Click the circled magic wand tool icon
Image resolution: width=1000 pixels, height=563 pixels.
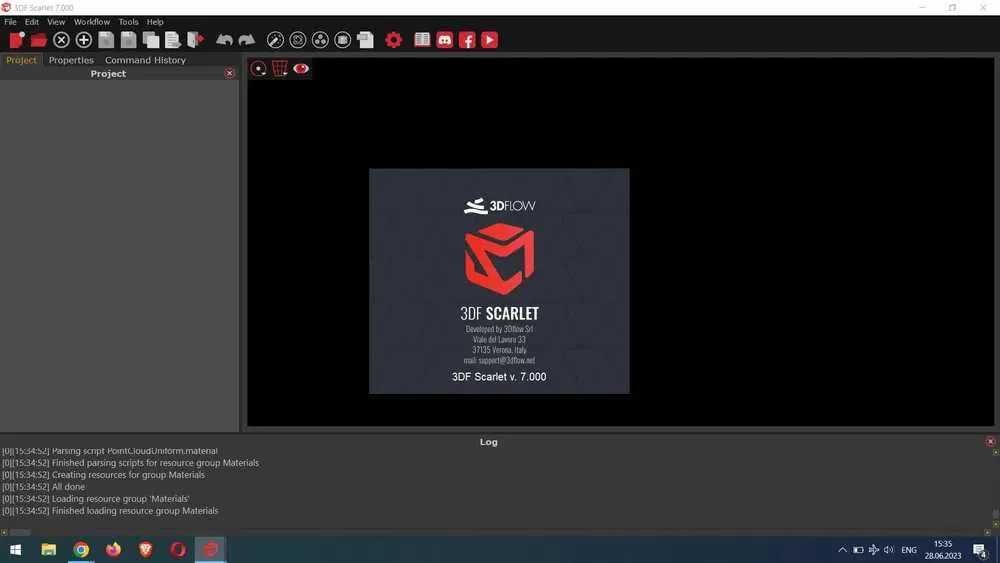[x=275, y=40]
